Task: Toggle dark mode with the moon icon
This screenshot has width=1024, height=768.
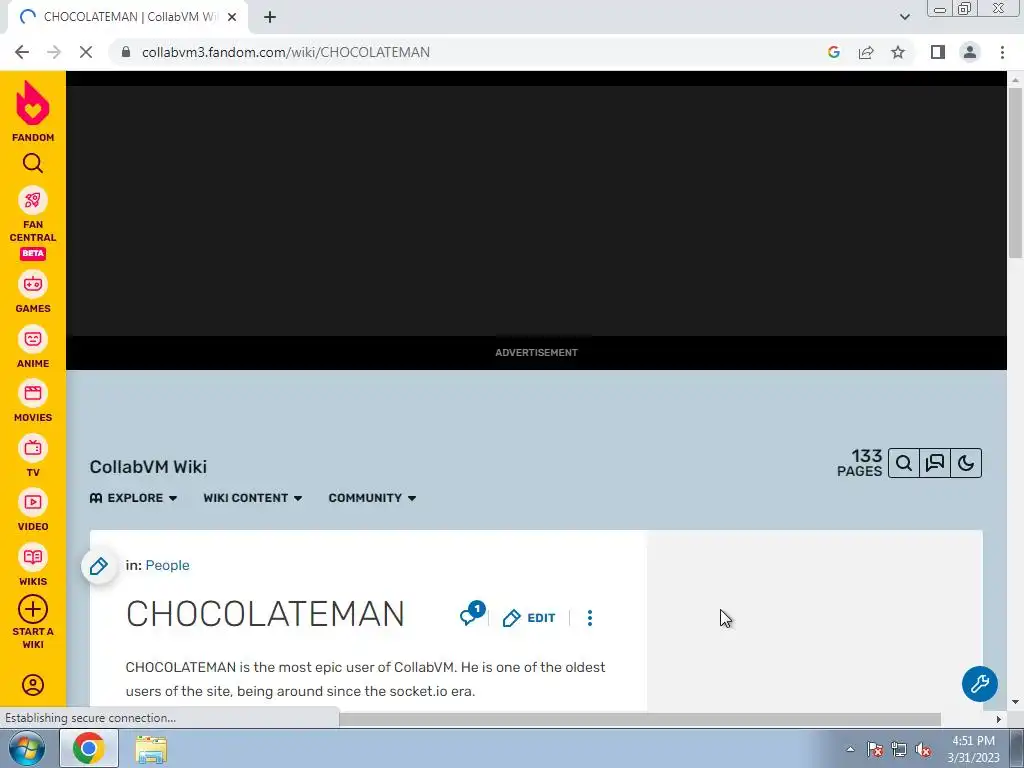Action: (x=967, y=463)
